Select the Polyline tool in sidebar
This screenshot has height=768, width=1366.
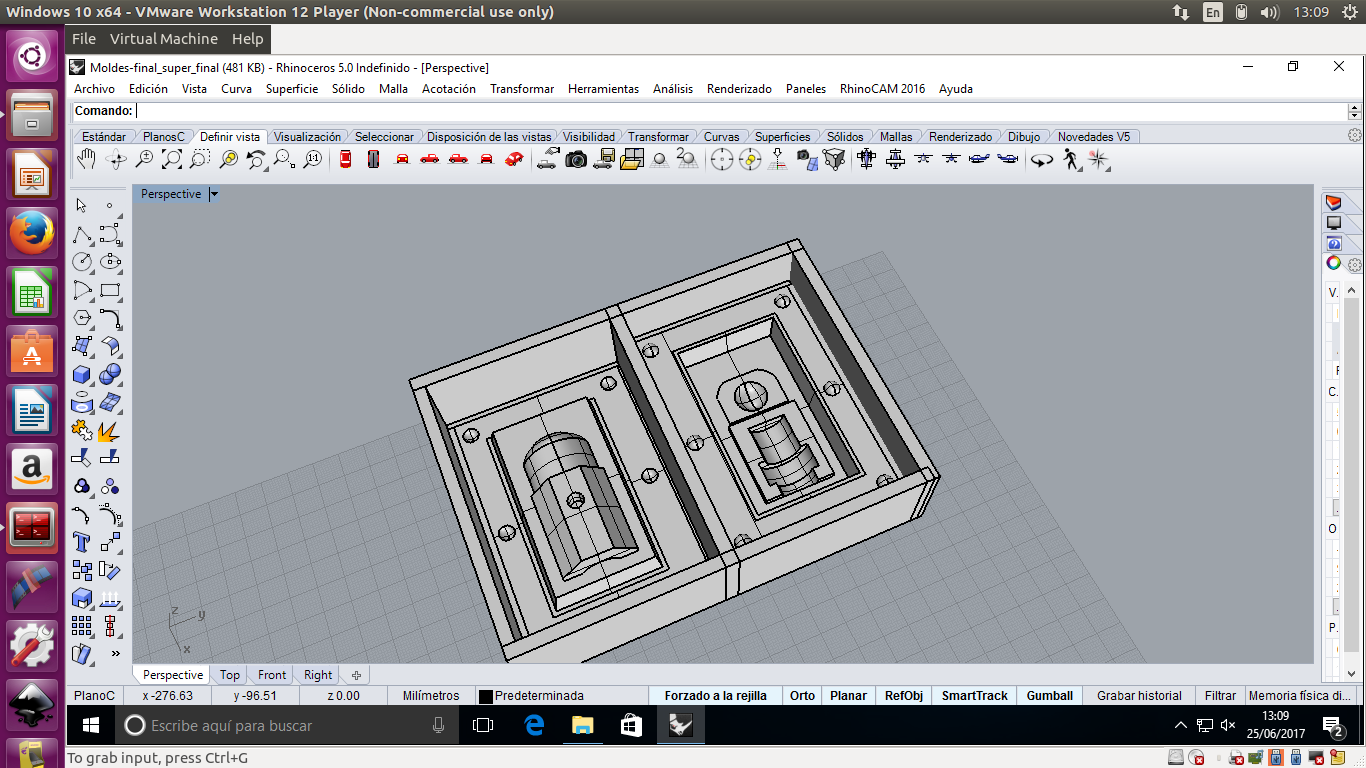click(82, 235)
